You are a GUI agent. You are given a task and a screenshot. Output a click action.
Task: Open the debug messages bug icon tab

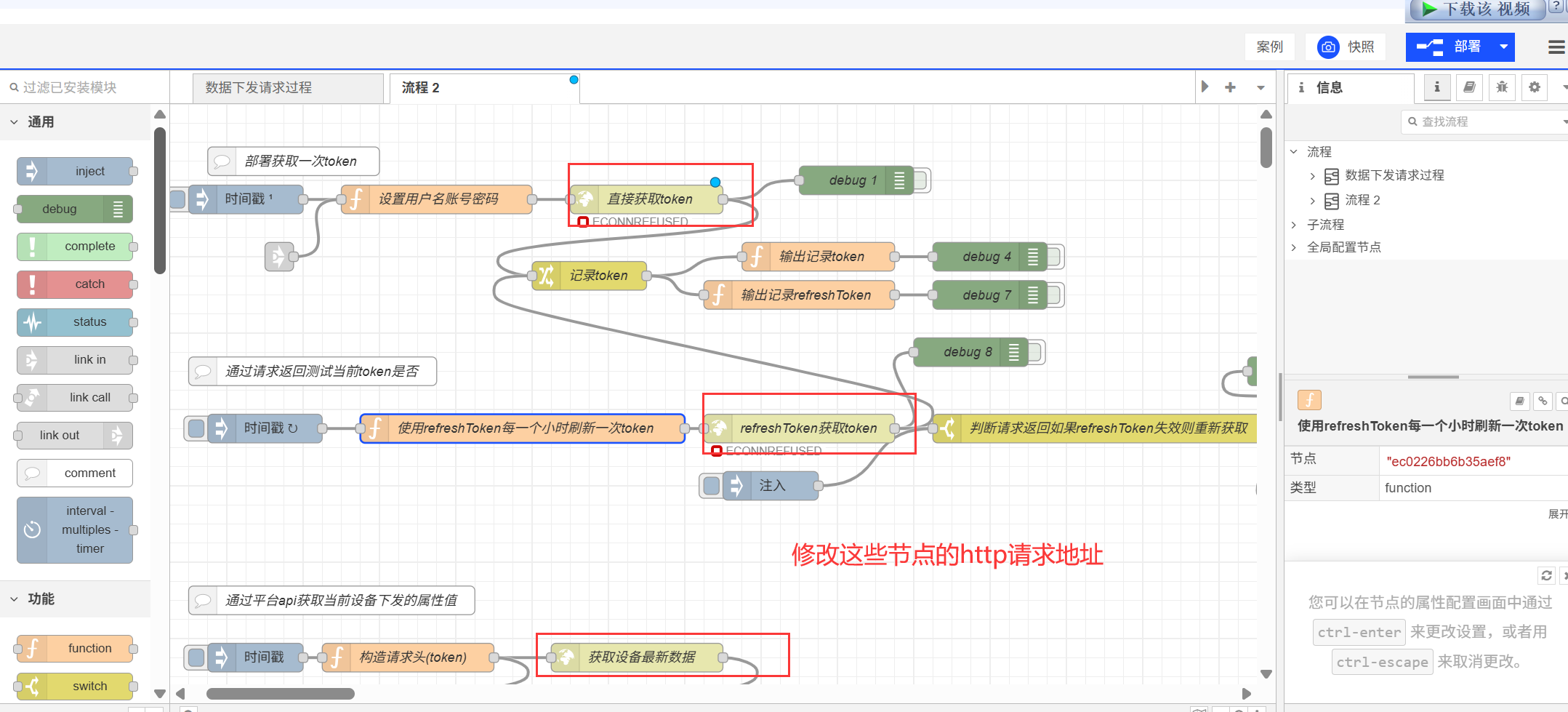tap(1502, 87)
